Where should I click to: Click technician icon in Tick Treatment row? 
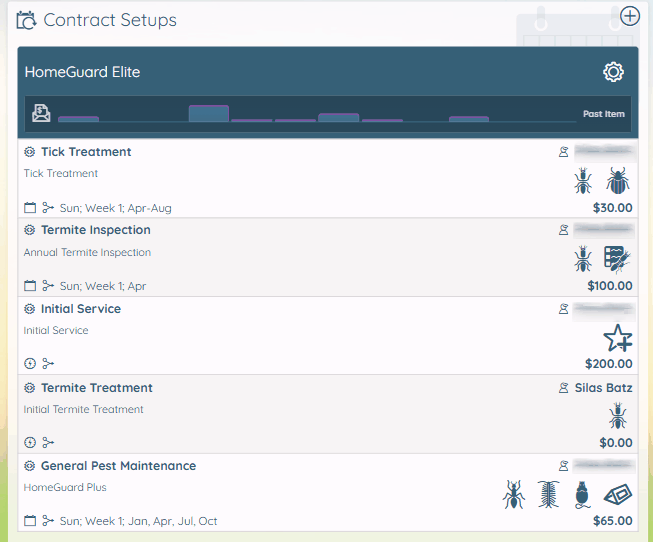pyautogui.click(x=563, y=152)
